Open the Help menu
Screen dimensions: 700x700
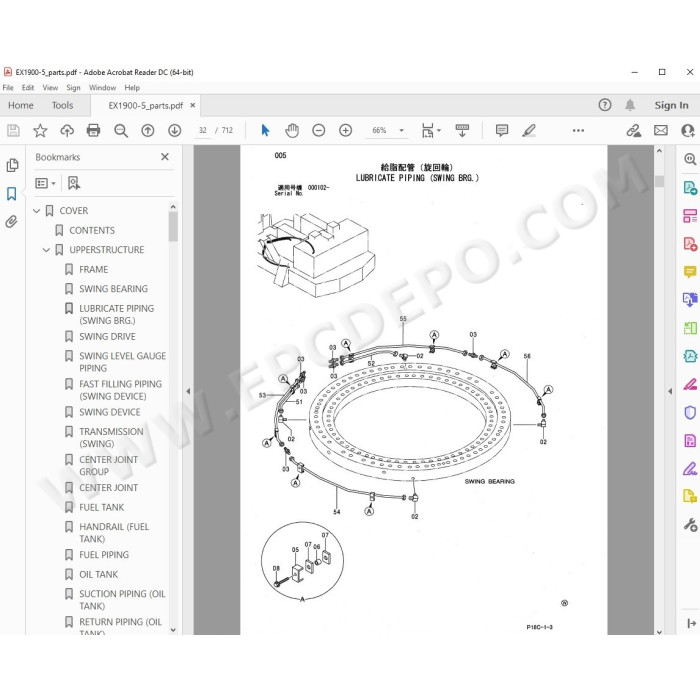click(x=132, y=88)
